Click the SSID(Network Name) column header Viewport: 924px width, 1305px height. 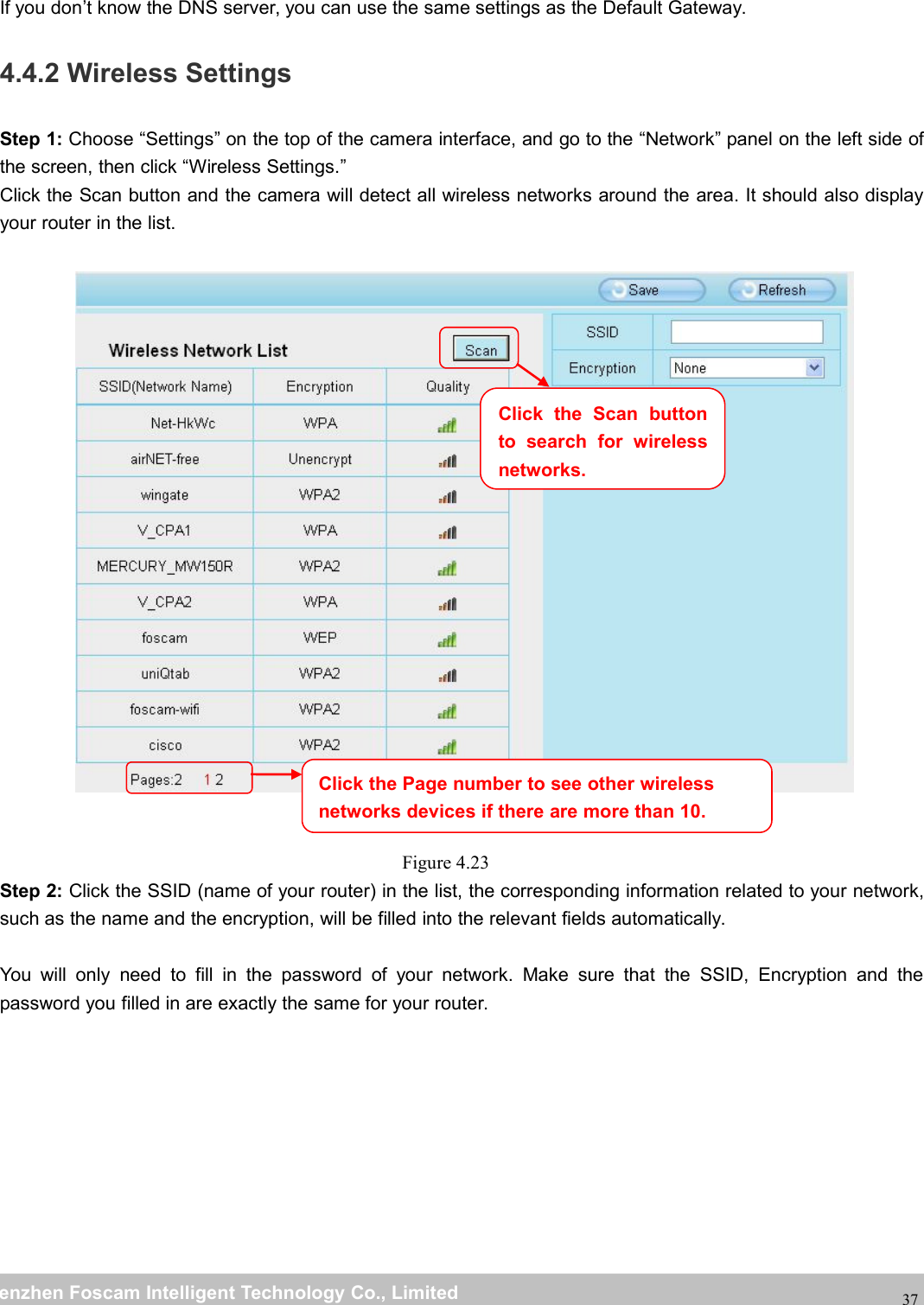tap(165, 386)
